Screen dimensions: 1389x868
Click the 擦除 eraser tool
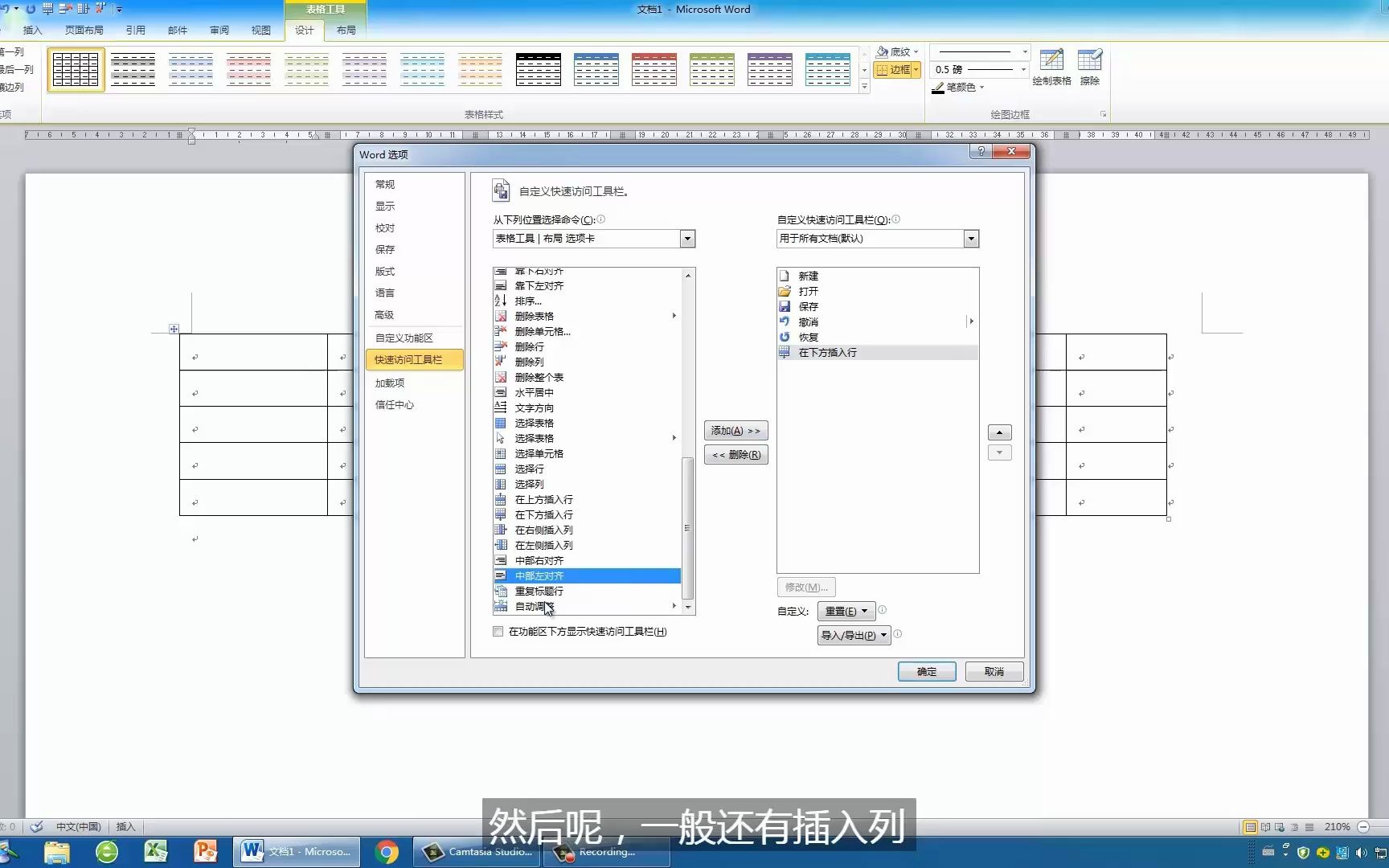pyautogui.click(x=1090, y=68)
